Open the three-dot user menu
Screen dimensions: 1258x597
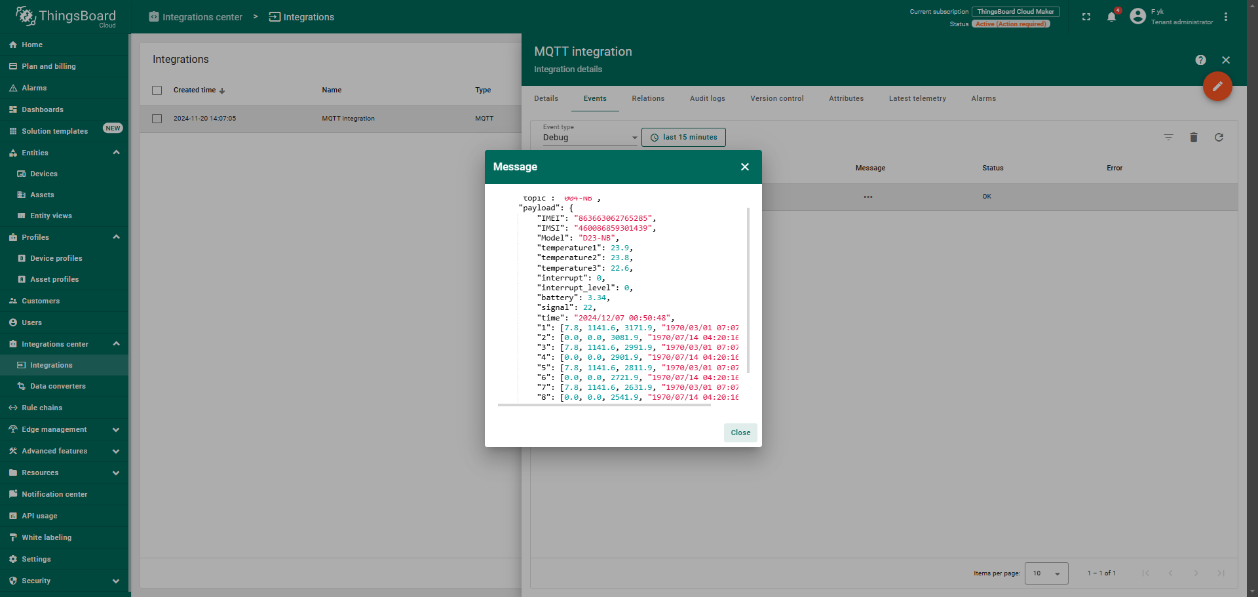point(1226,17)
